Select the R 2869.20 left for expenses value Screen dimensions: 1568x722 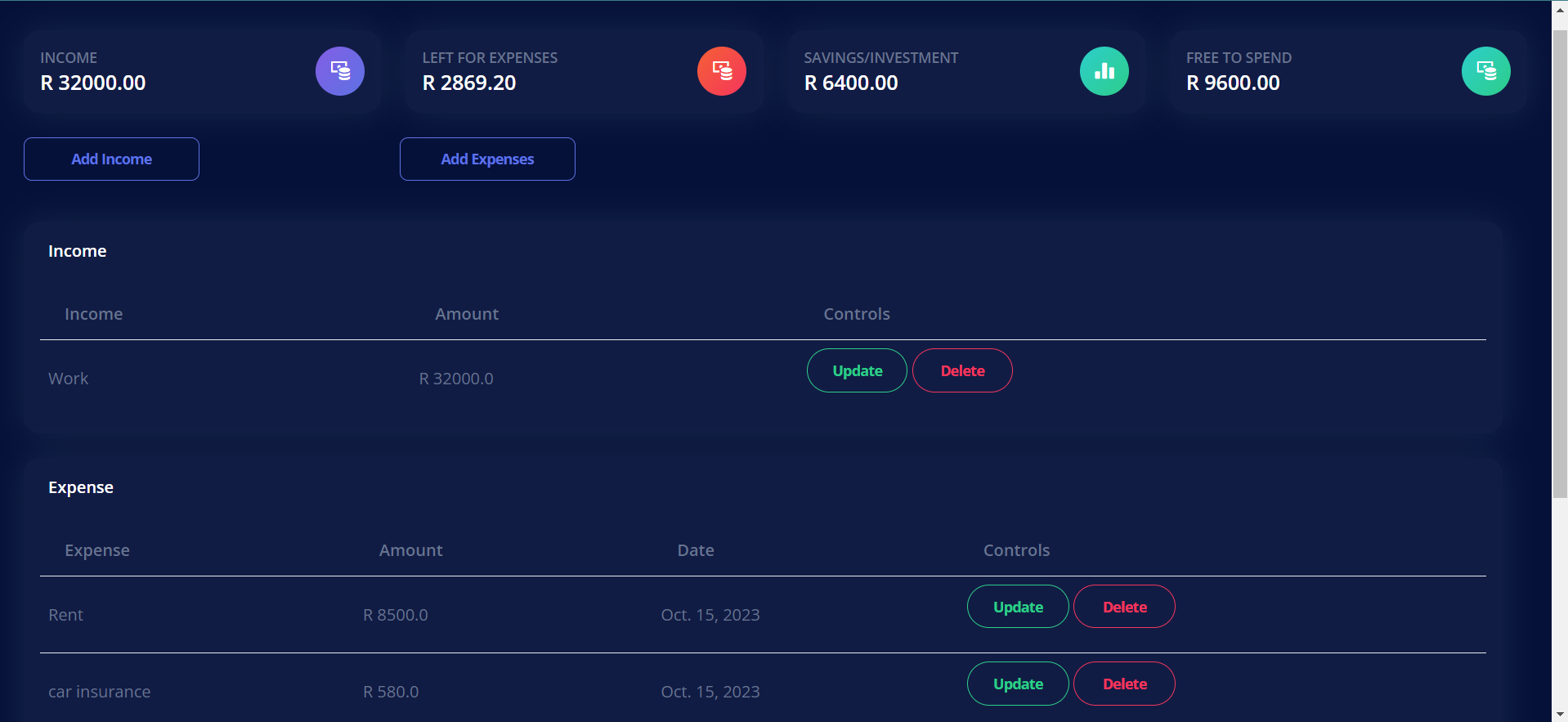(469, 83)
